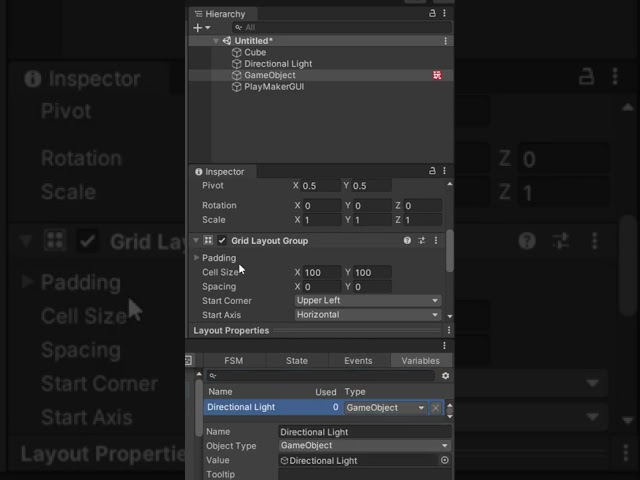
Task: Click the Cube object icon
Action: 236,53
